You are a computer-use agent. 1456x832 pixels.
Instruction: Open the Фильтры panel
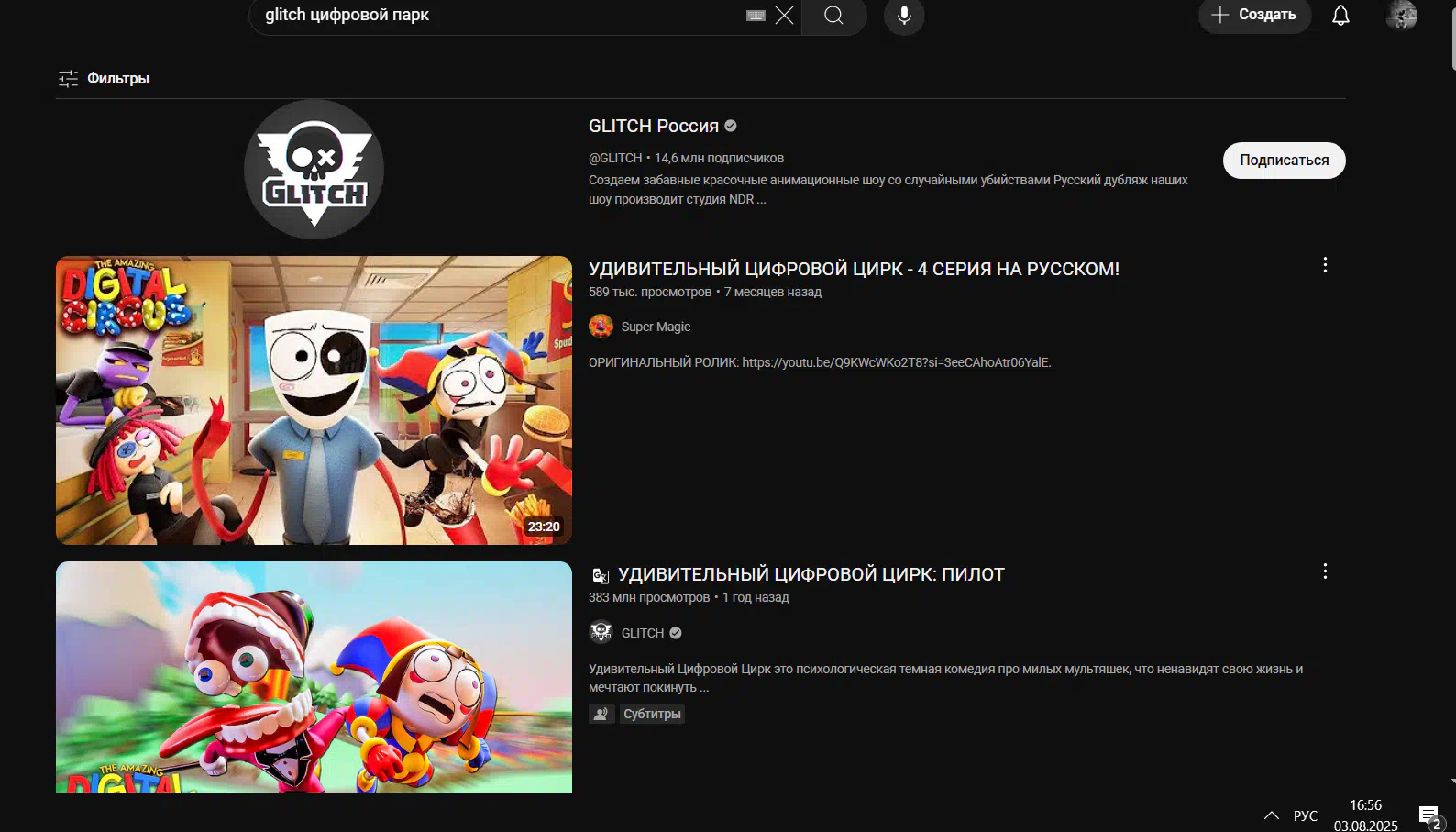tap(104, 79)
